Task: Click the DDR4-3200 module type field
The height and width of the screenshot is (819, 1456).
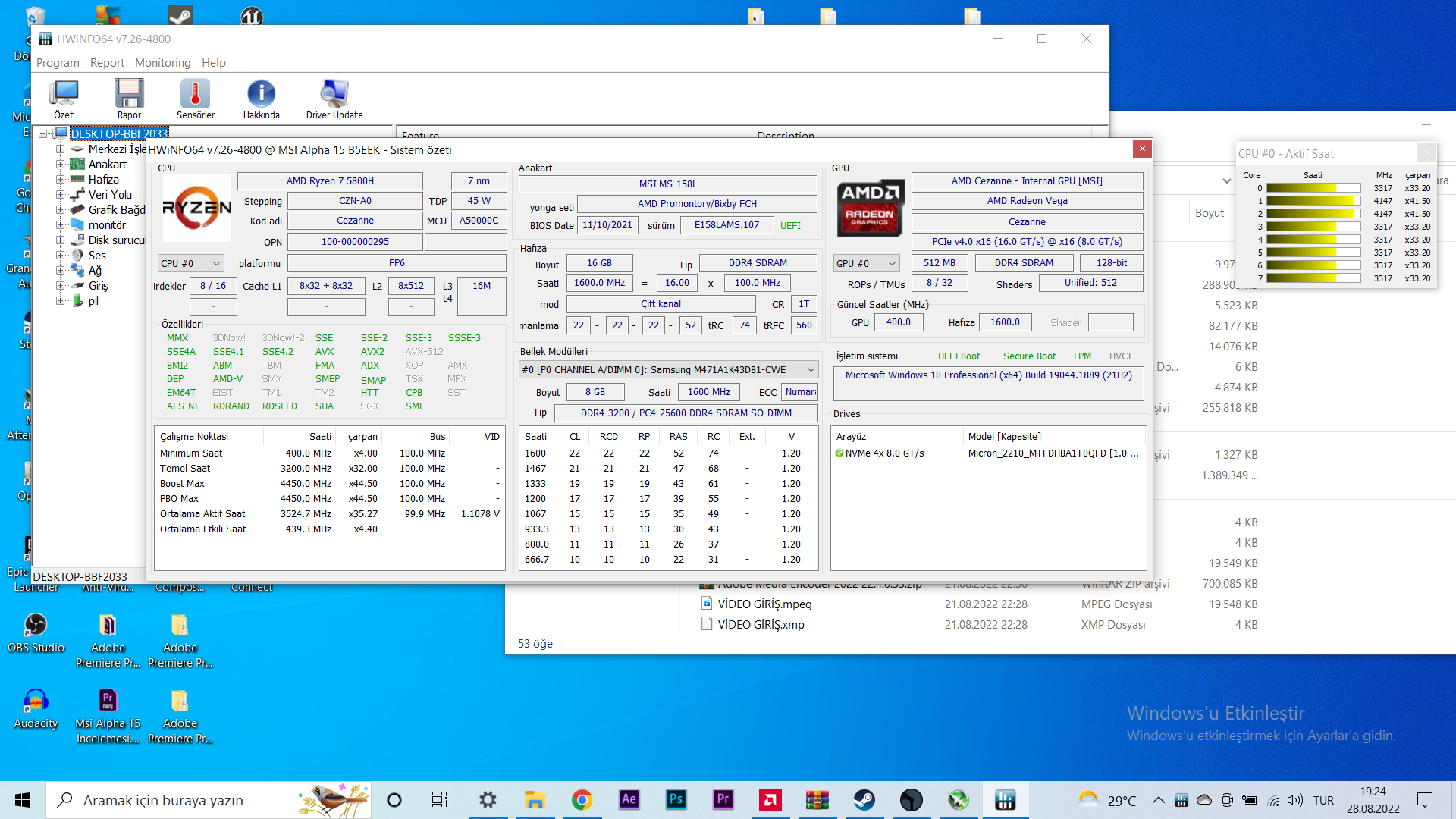Action: pyautogui.click(x=686, y=413)
